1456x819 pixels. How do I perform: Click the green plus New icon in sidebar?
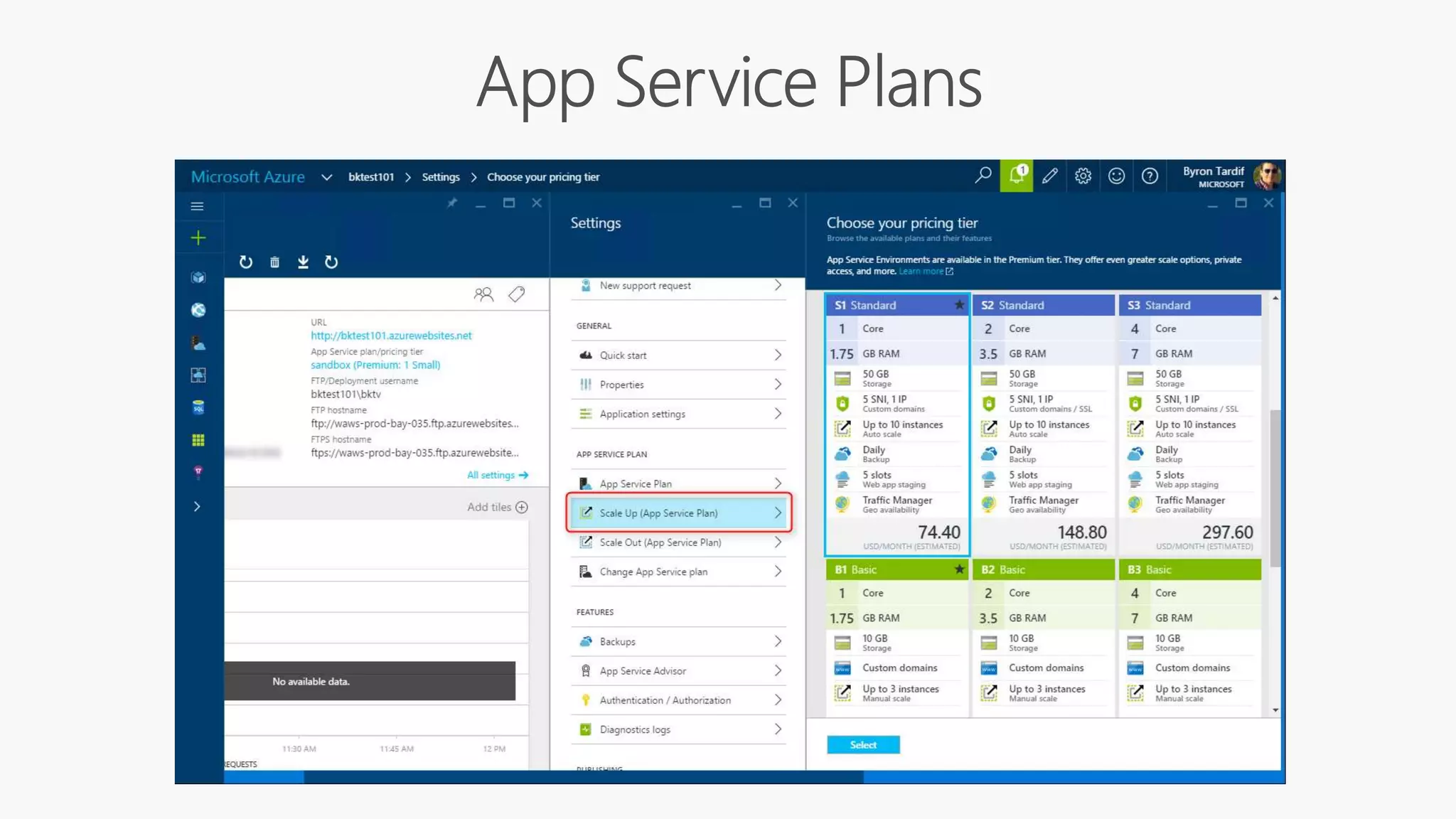click(x=198, y=237)
